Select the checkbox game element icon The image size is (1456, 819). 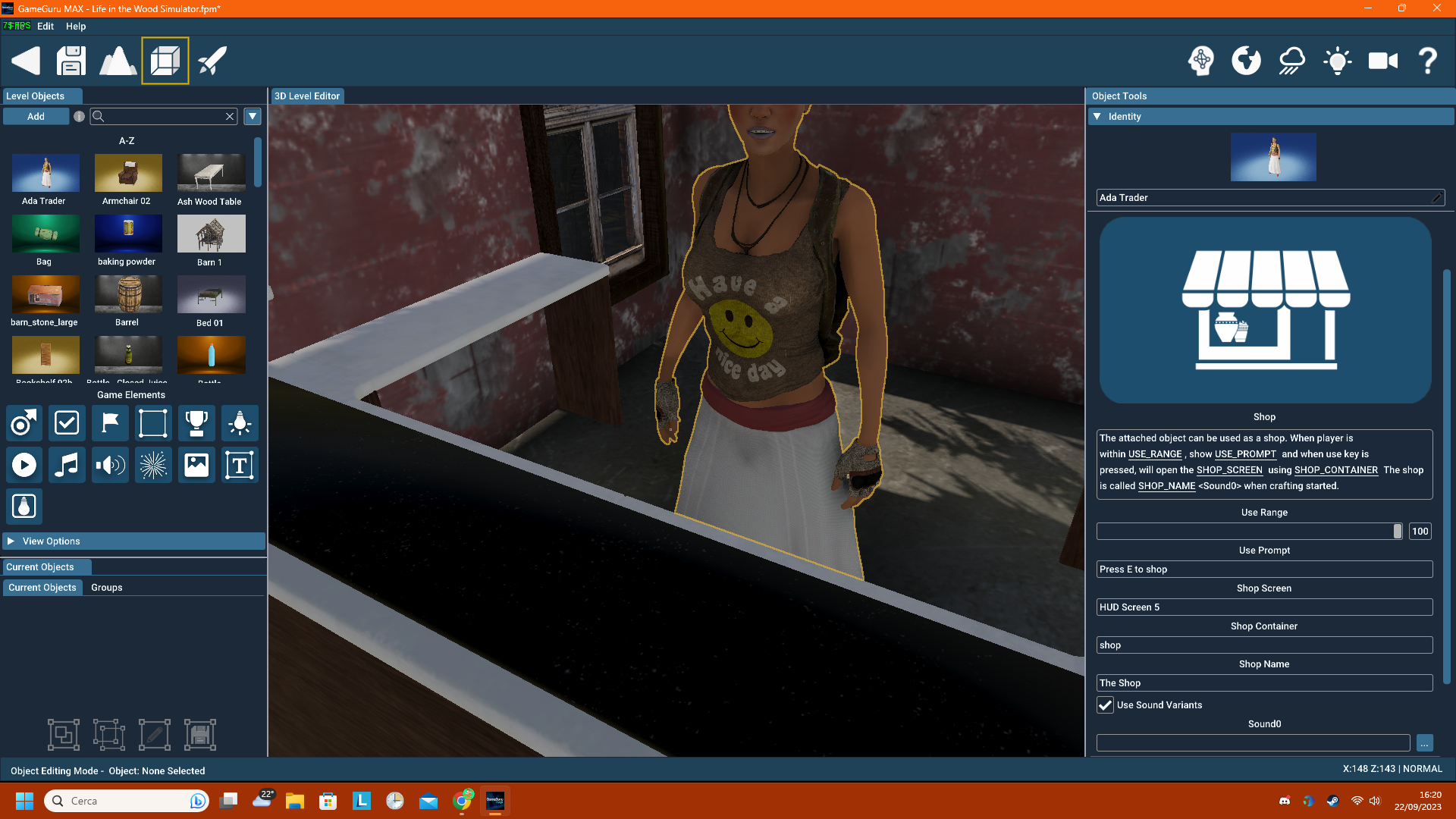point(67,423)
